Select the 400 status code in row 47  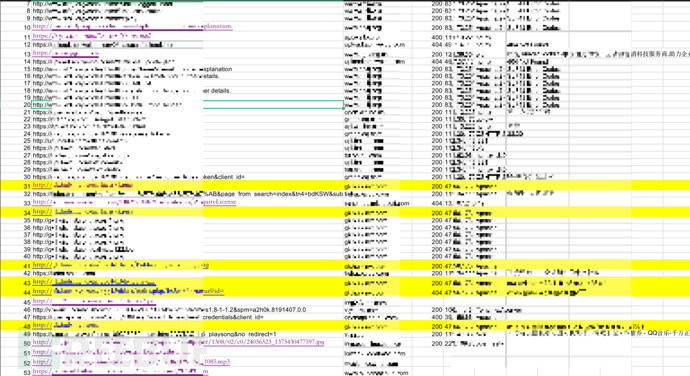437,317
